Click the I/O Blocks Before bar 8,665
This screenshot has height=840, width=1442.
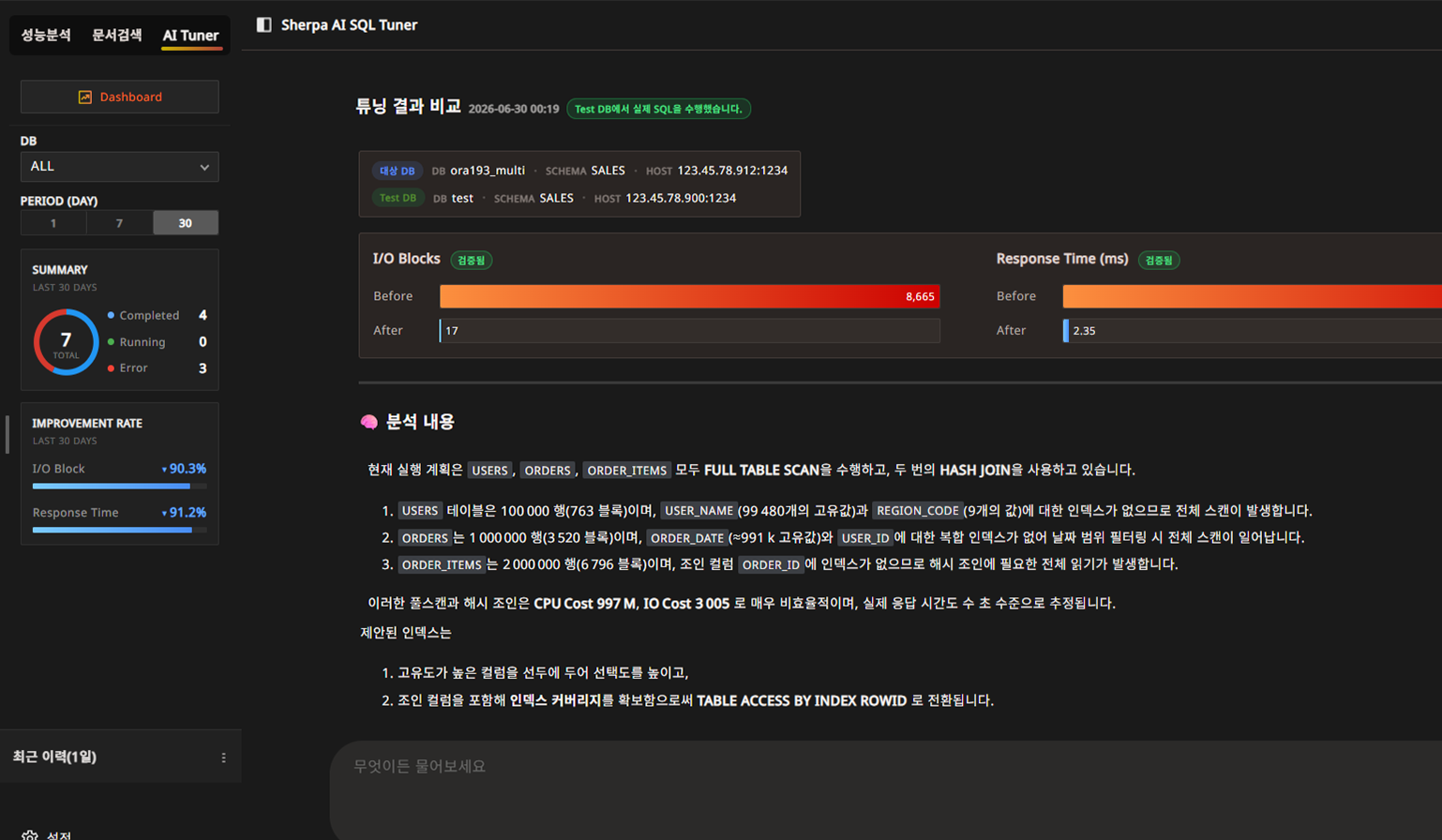tap(690, 296)
